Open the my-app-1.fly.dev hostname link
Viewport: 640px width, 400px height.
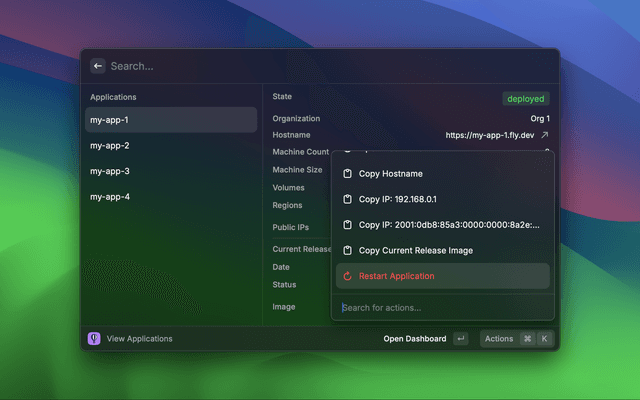[x=491, y=135]
